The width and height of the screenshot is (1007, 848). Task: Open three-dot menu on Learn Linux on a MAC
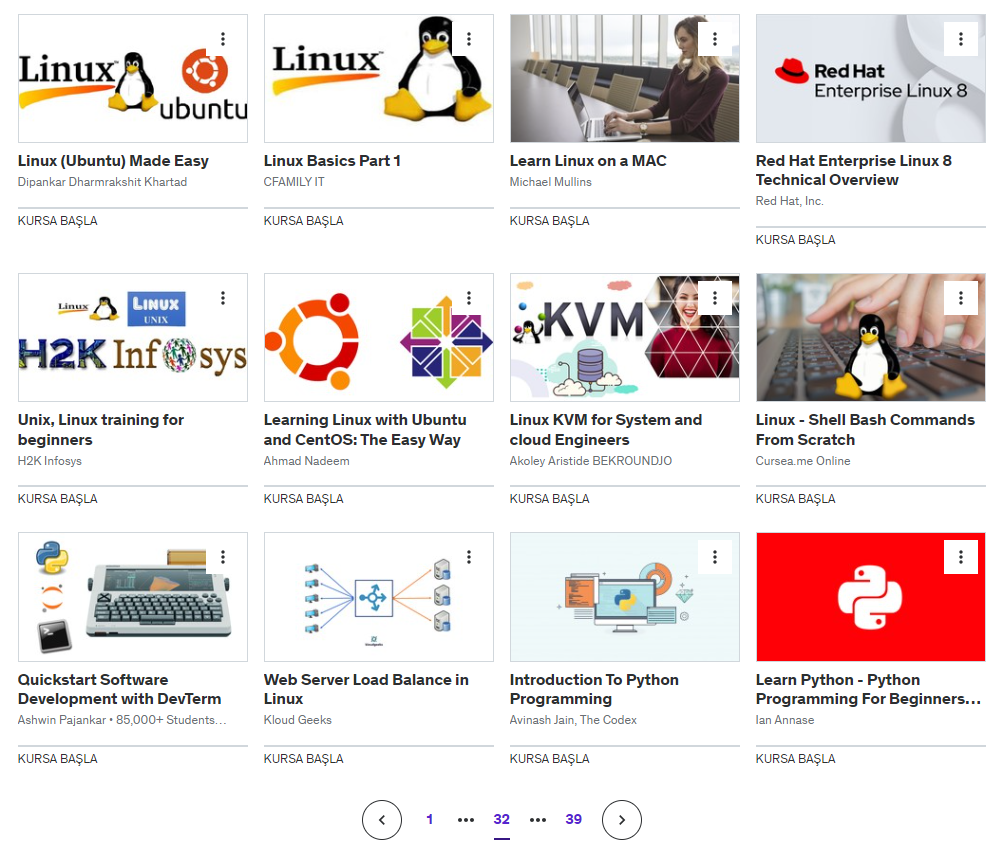click(715, 39)
